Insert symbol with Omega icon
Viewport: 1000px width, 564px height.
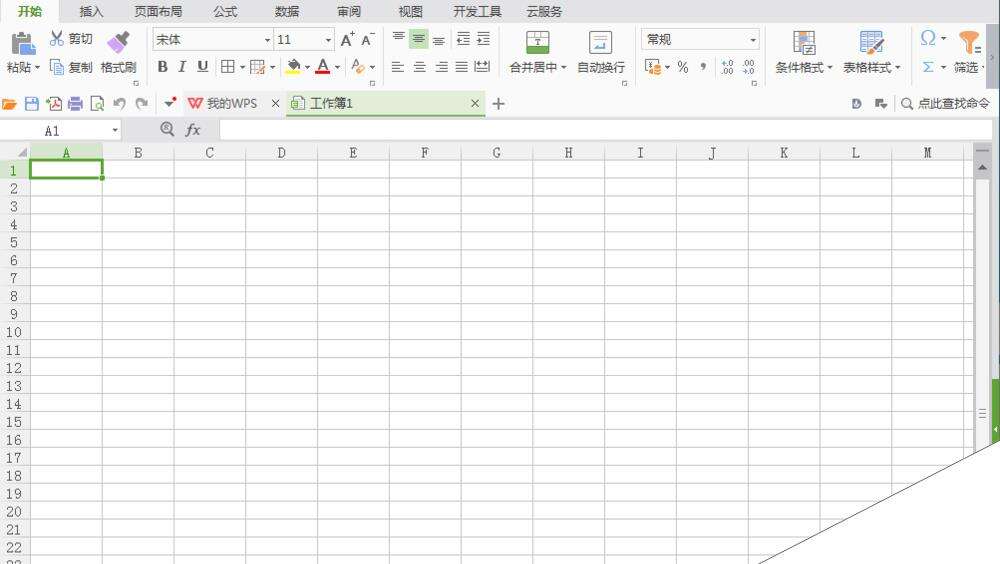point(928,38)
